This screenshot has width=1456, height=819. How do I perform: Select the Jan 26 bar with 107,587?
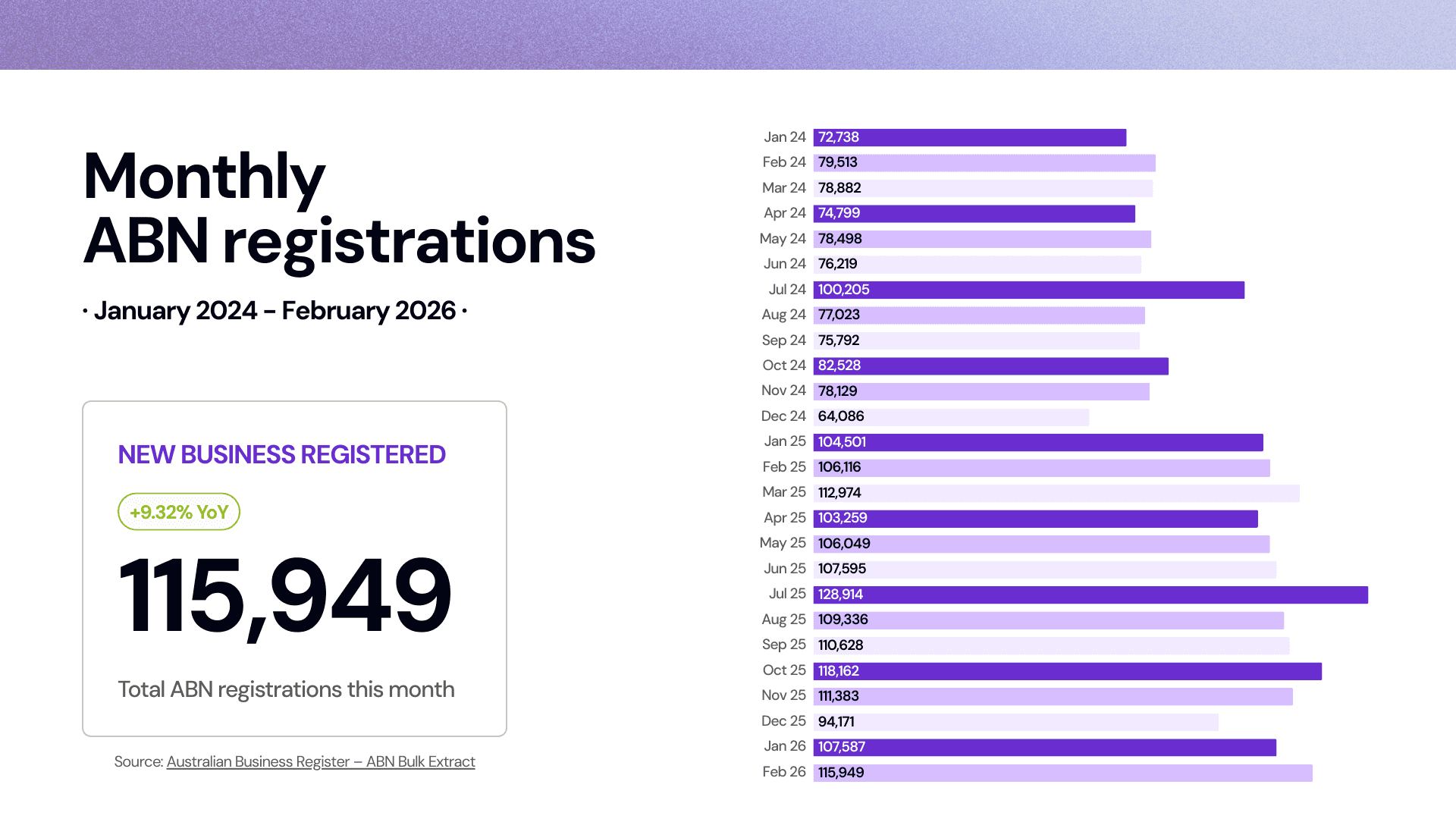click(1044, 747)
